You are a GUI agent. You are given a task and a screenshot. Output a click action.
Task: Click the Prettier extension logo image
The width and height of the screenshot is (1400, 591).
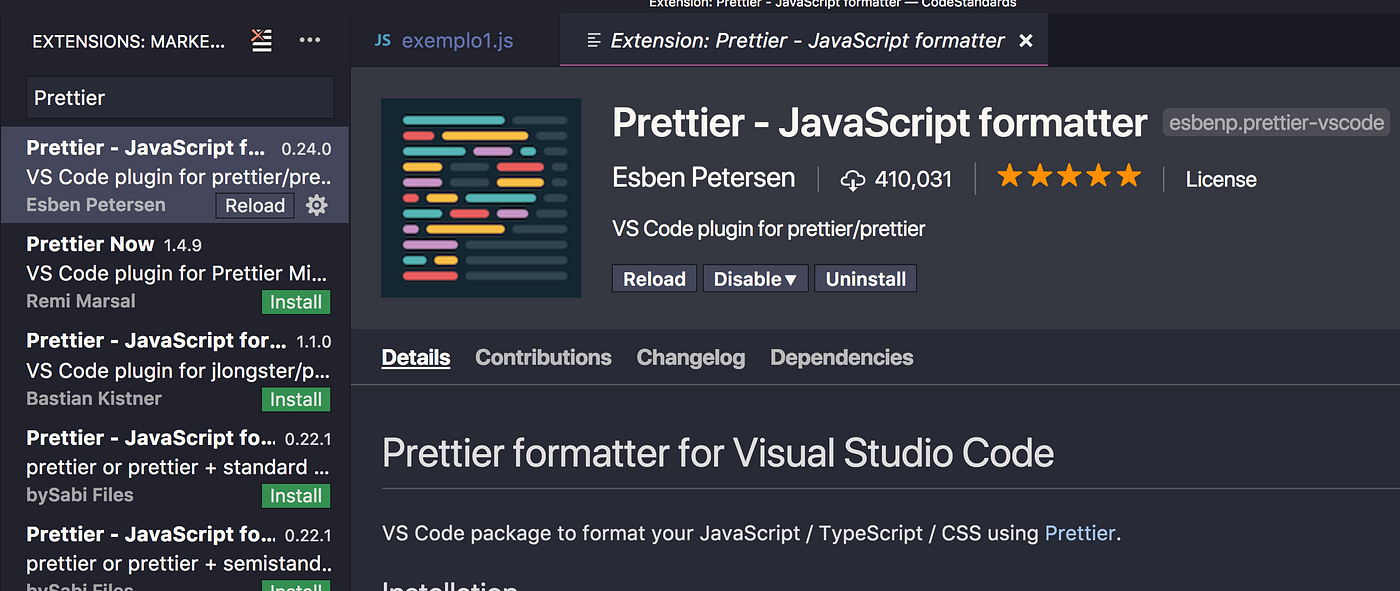(481, 197)
